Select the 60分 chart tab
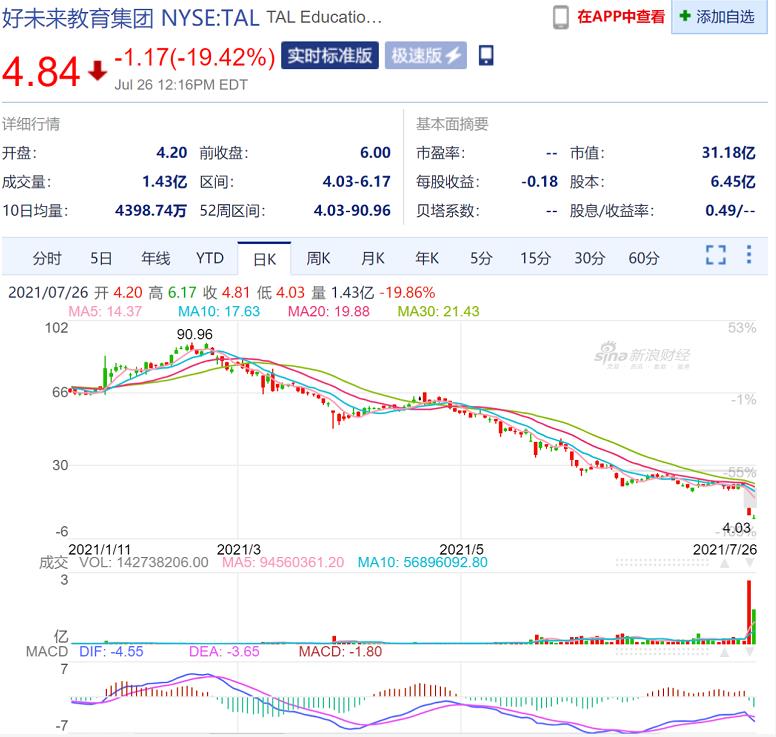The height and width of the screenshot is (737, 776). (643, 258)
